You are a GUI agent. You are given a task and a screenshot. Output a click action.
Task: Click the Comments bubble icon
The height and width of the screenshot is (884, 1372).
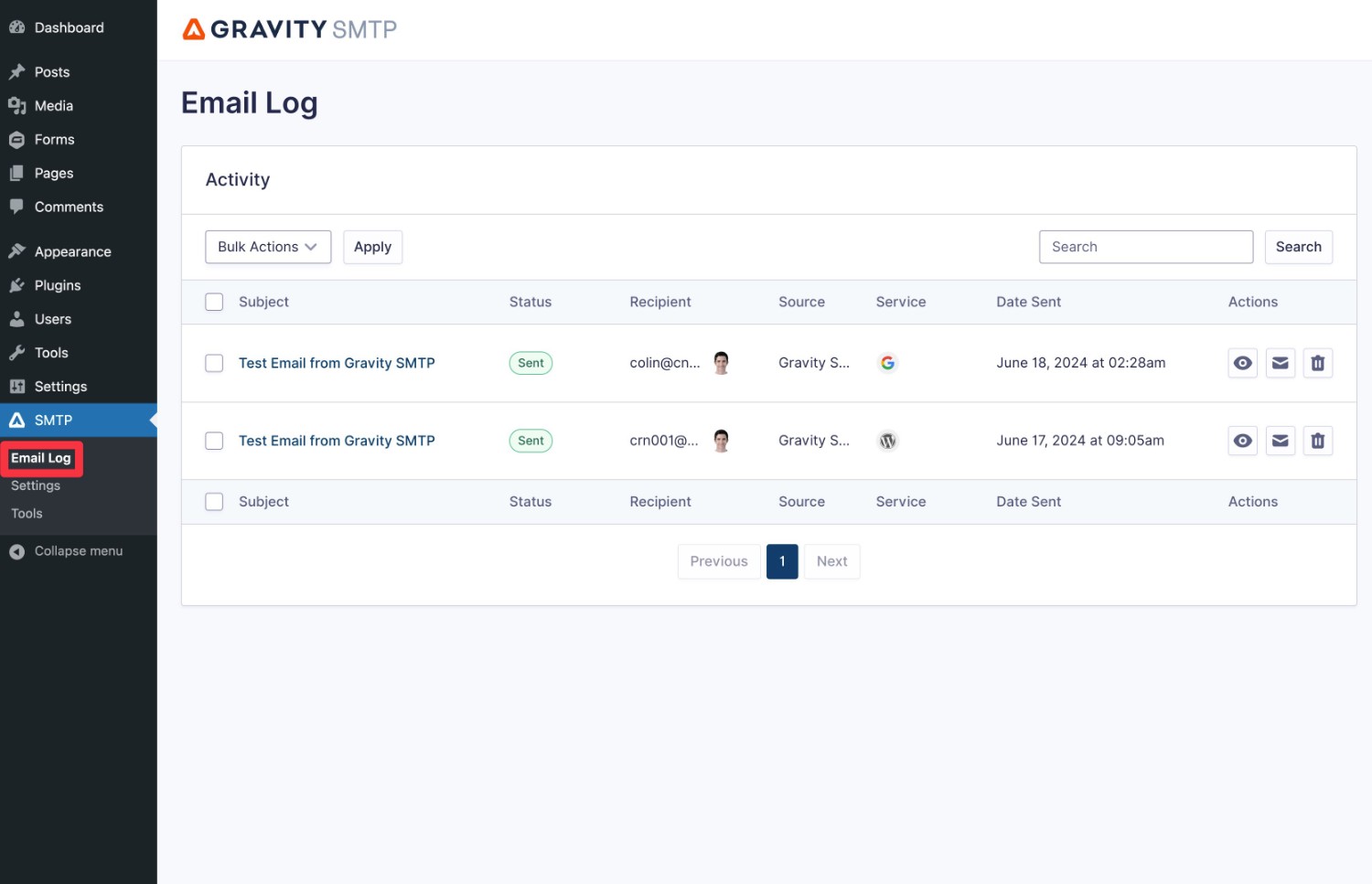click(x=16, y=207)
